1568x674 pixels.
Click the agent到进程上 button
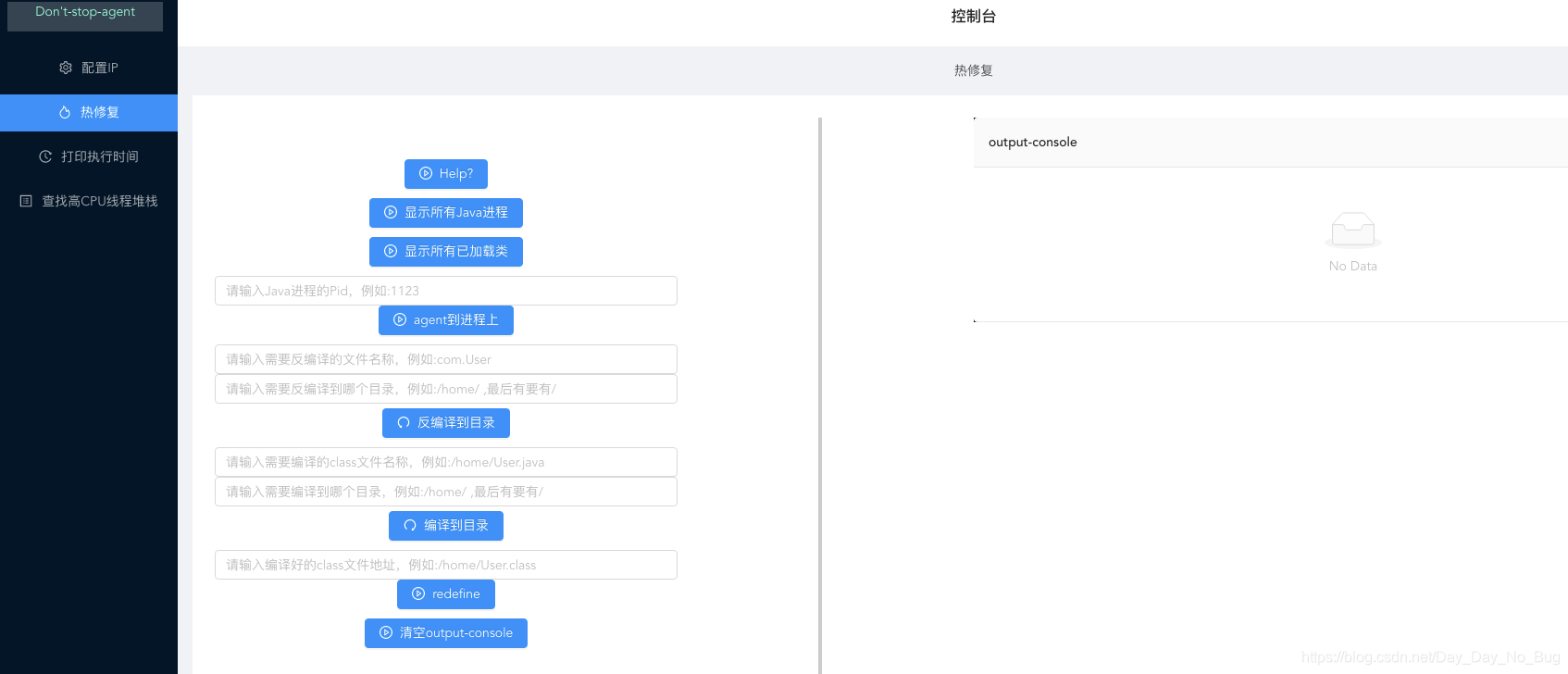446,319
